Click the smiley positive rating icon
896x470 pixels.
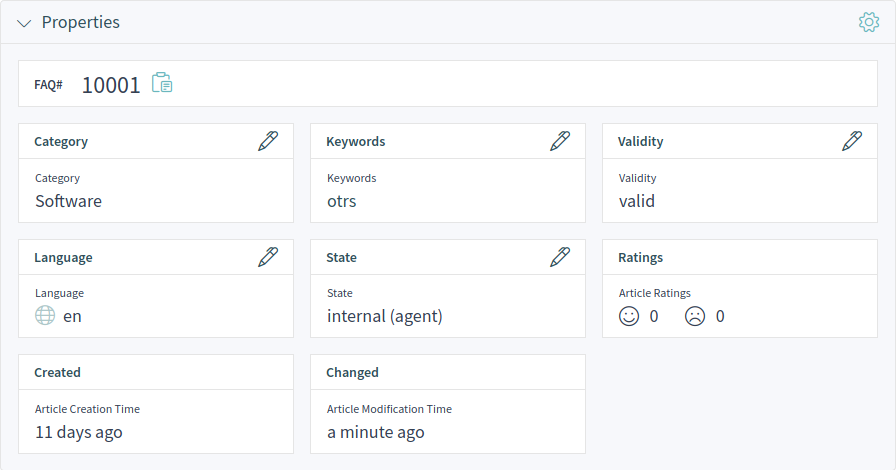coord(629,316)
